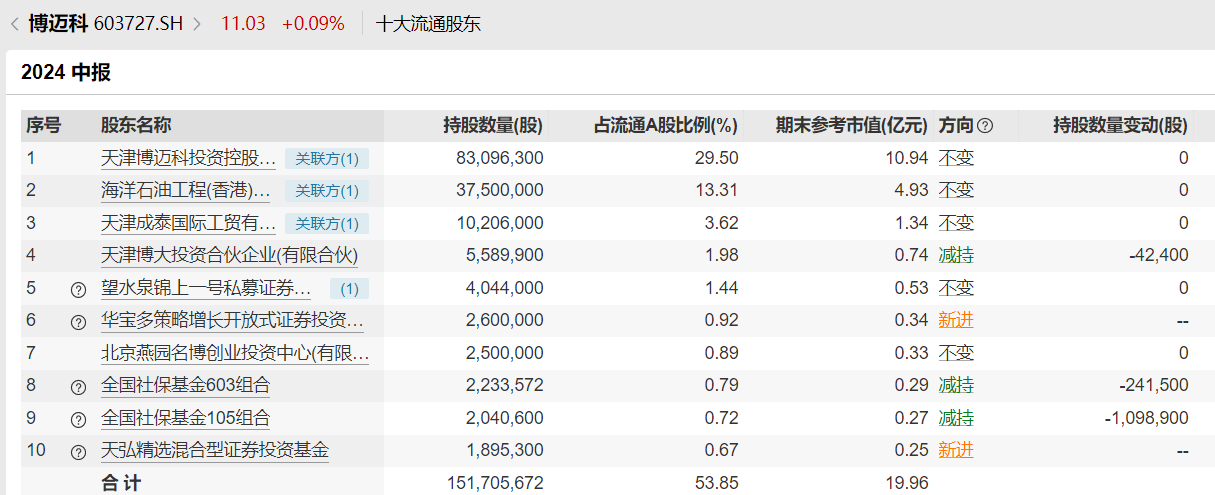
Task: Click the (1) tag for 望水泉锦上一号 row
Action: (349, 289)
